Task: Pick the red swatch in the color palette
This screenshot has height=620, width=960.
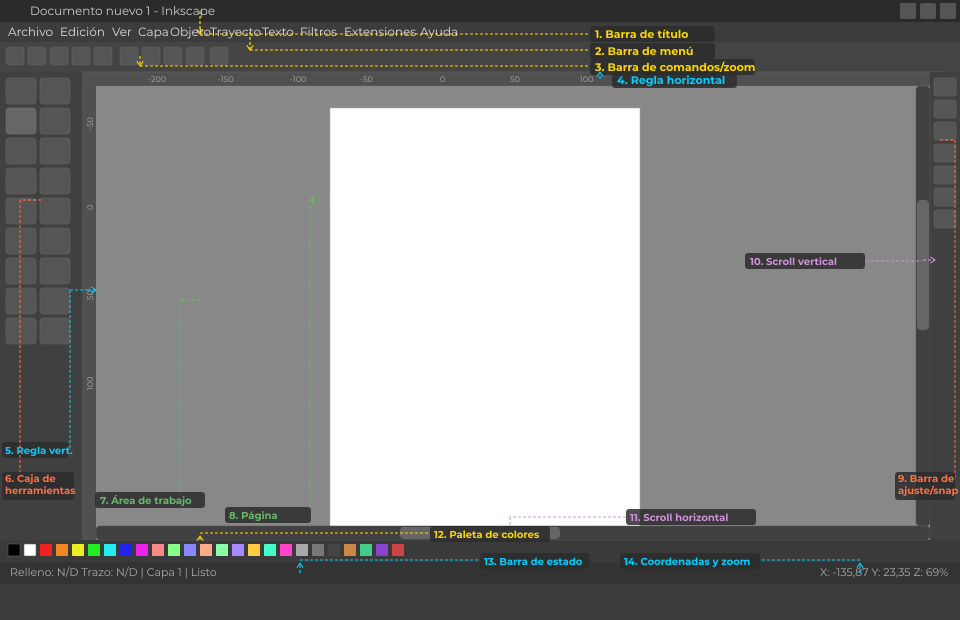Action: (x=46, y=550)
